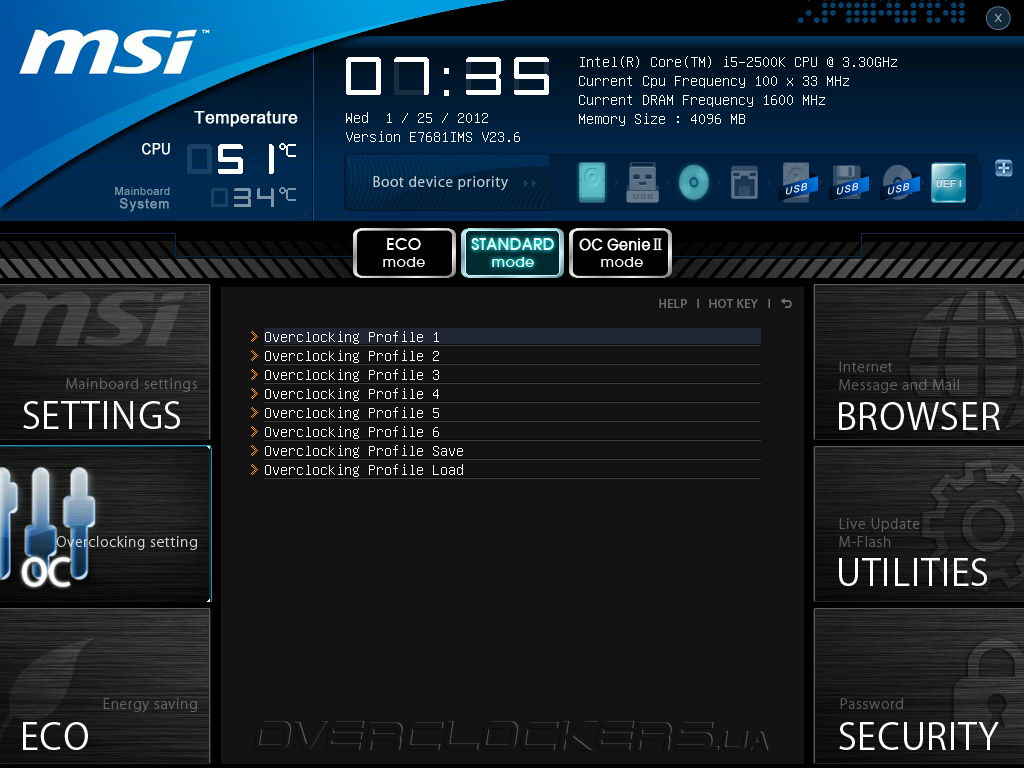The image size is (1024, 768).
Task: Open Overclocking Profile Save
Action: 512,451
